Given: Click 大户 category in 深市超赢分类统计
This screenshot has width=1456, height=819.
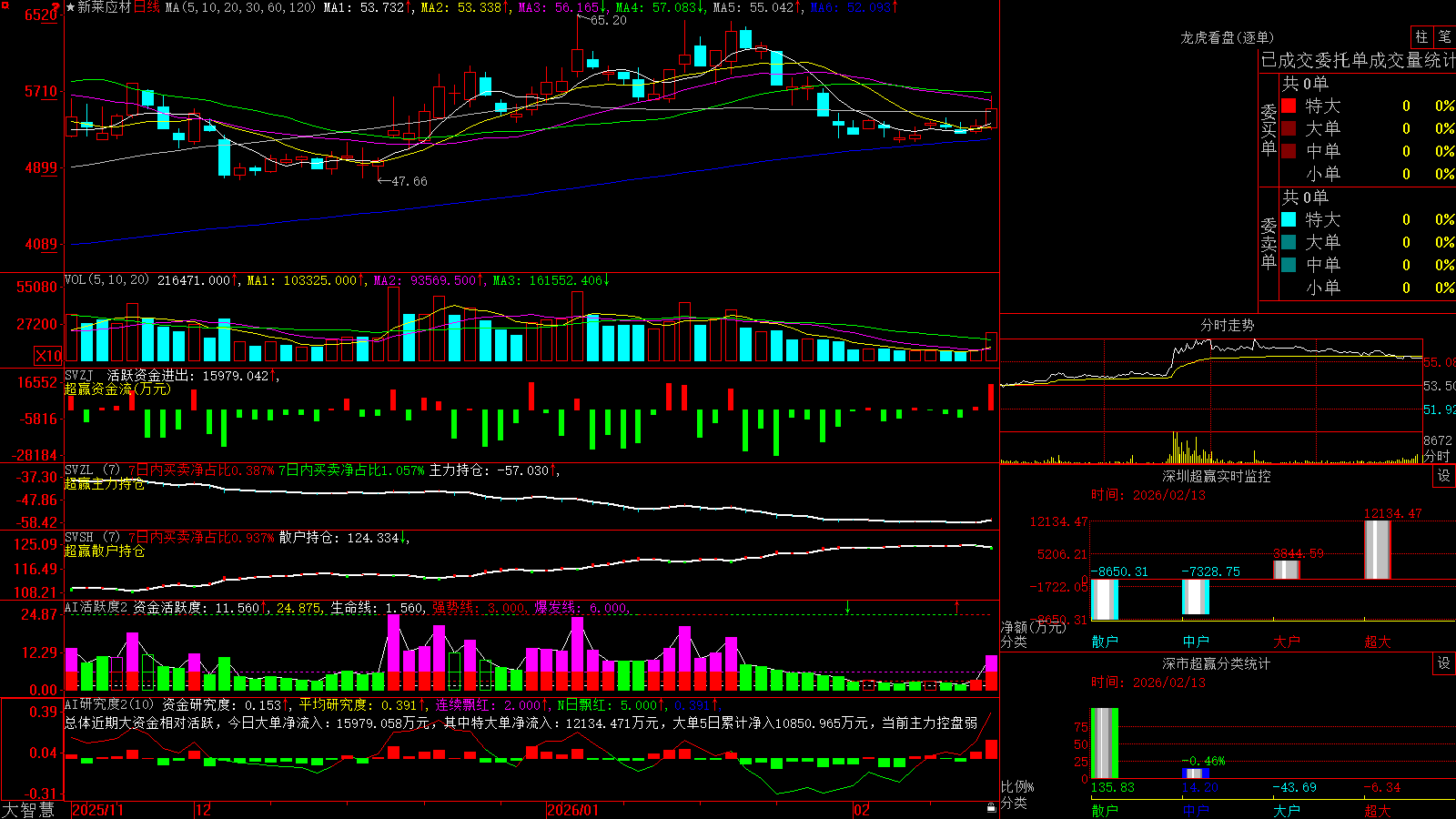Looking at the screenshot, I should (x=1287, y=810).
